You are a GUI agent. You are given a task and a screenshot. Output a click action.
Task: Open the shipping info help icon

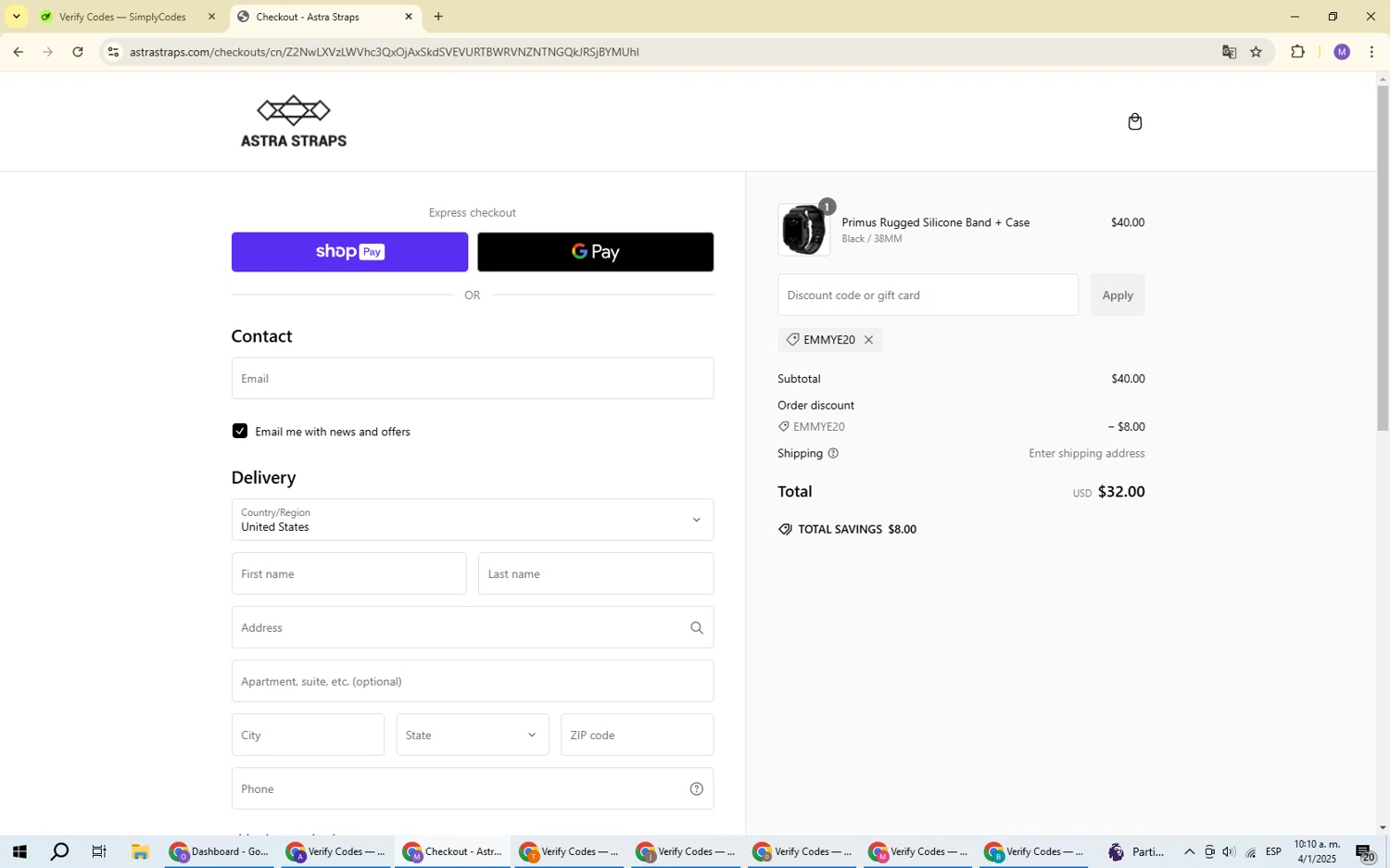click(832, 453)
